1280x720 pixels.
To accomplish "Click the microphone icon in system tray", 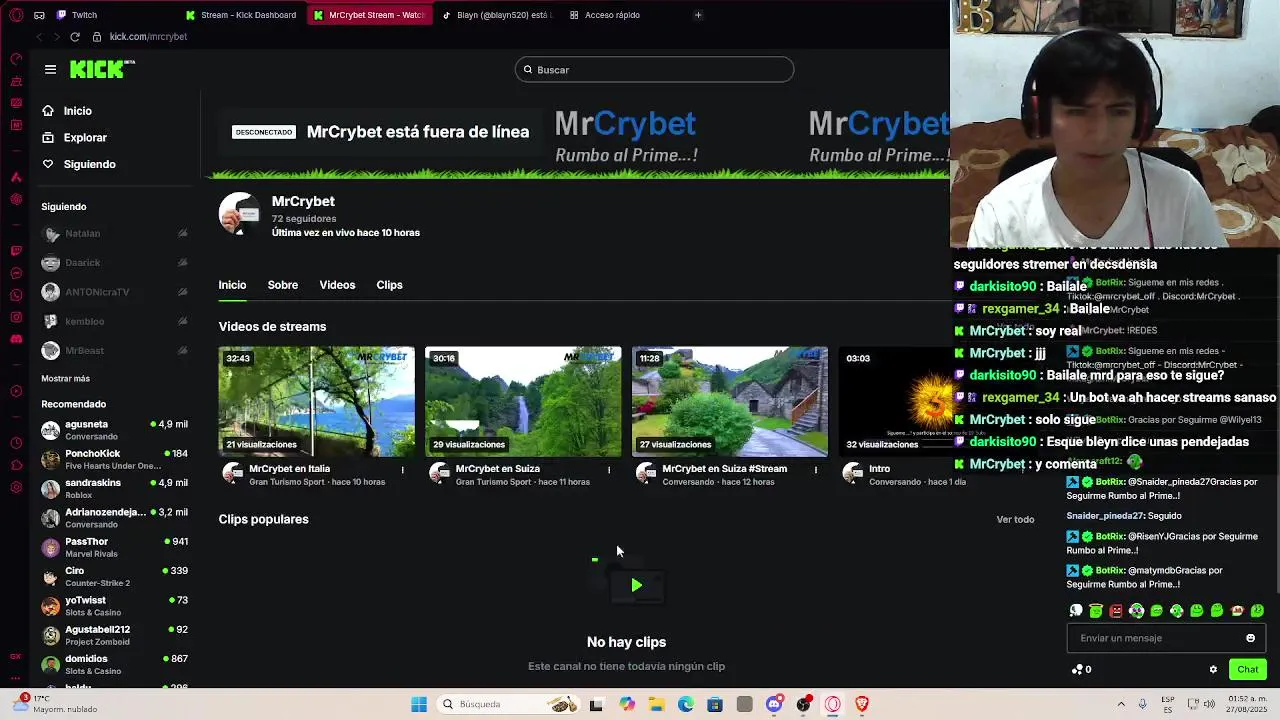I will [1142, 704].
